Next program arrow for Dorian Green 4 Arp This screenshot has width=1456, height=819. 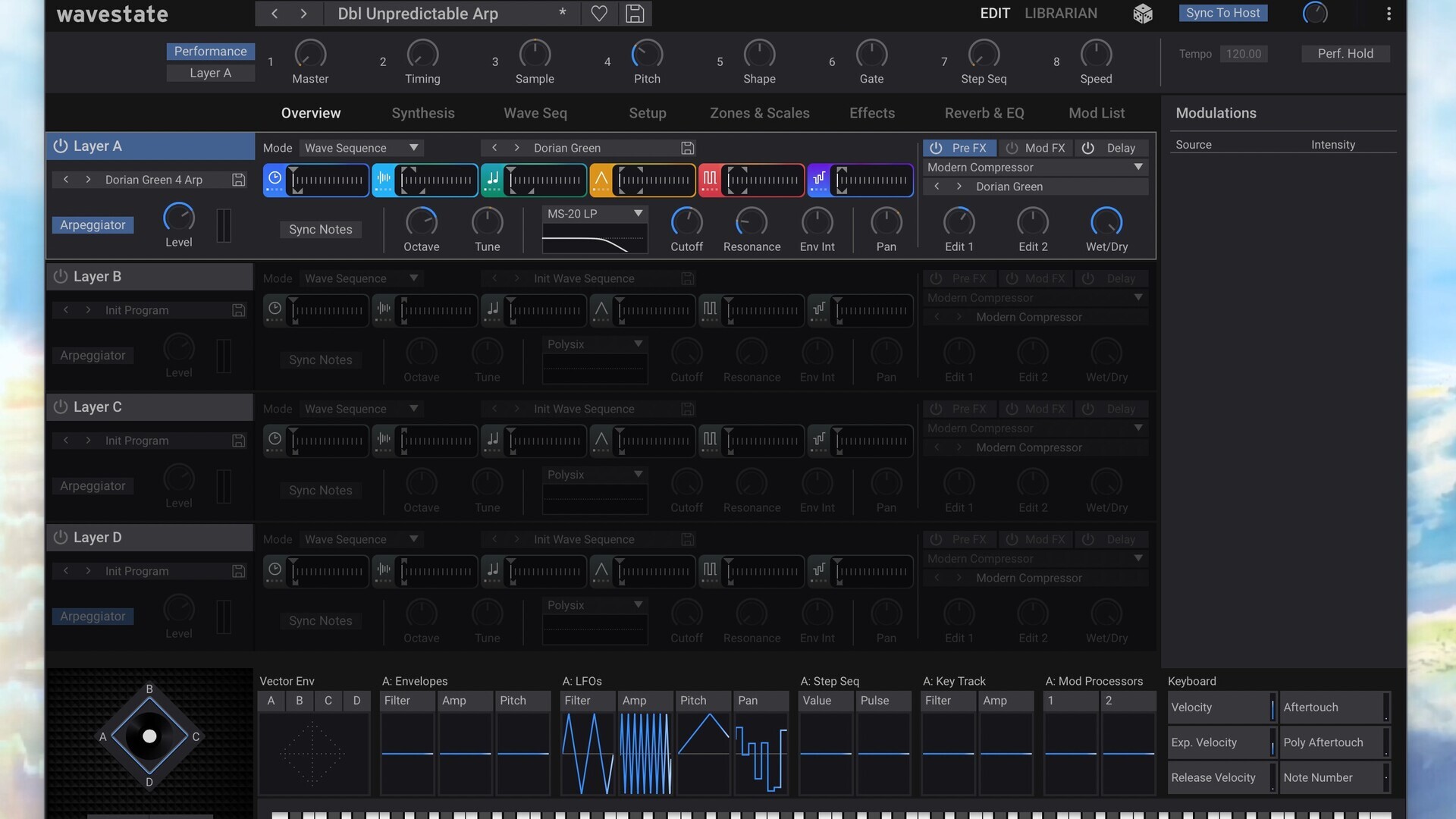88,180
